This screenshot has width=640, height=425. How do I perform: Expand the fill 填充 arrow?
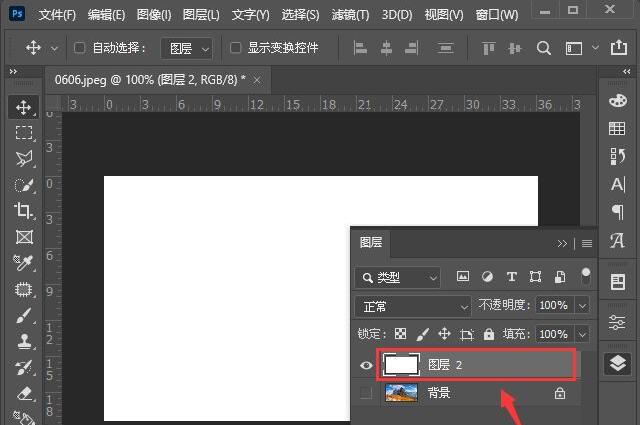coord(582,335)
